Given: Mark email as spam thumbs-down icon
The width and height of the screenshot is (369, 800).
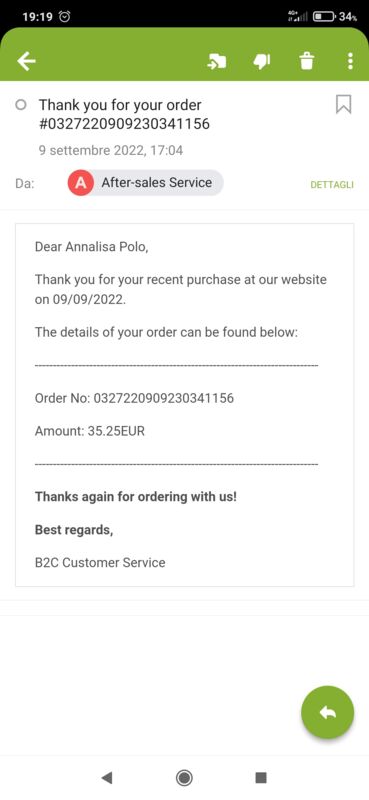Looking at the screenshot, I should (x=261, y=62).
